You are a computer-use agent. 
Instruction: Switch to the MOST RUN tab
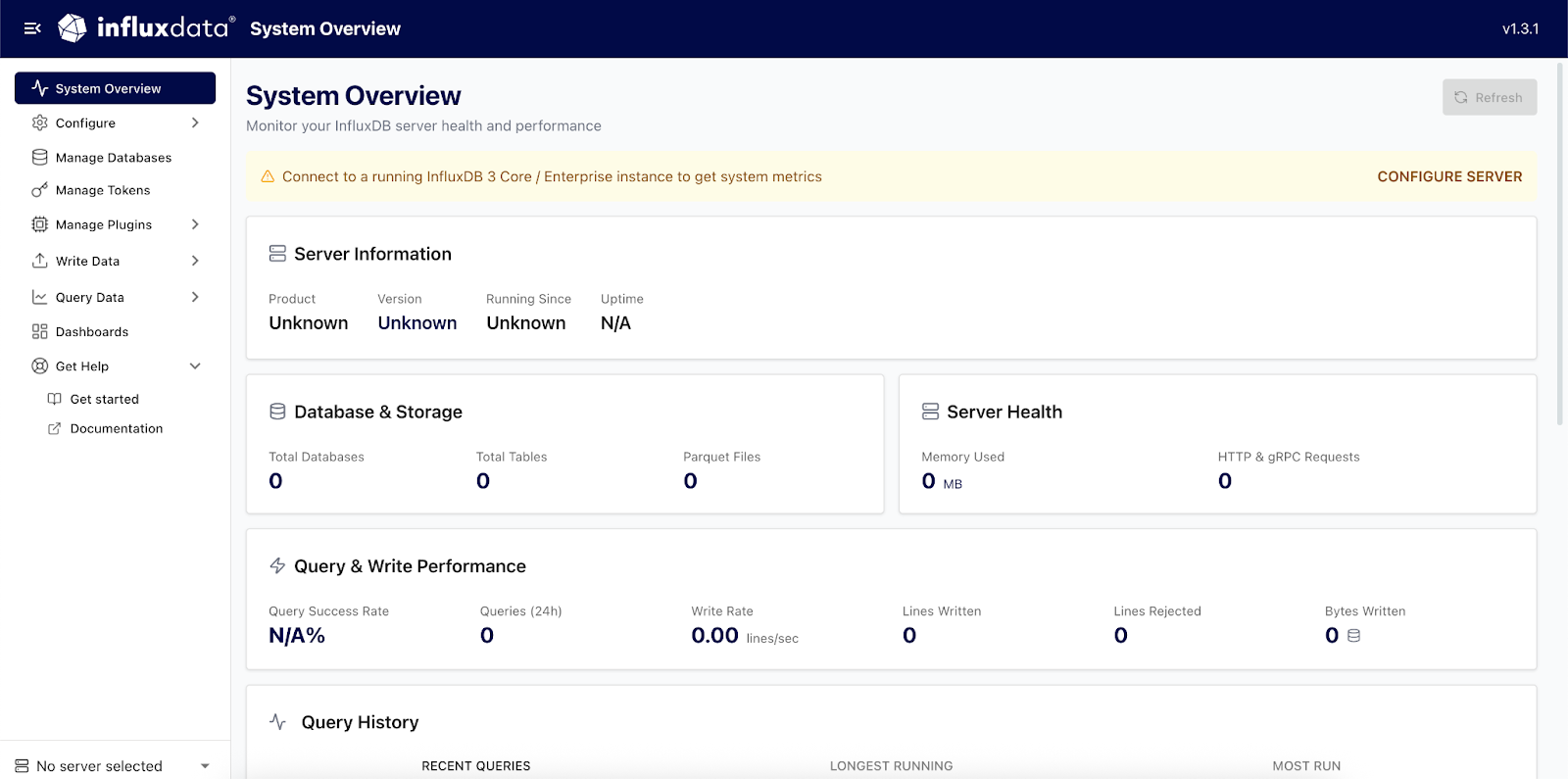click(x=1306, y=766)
